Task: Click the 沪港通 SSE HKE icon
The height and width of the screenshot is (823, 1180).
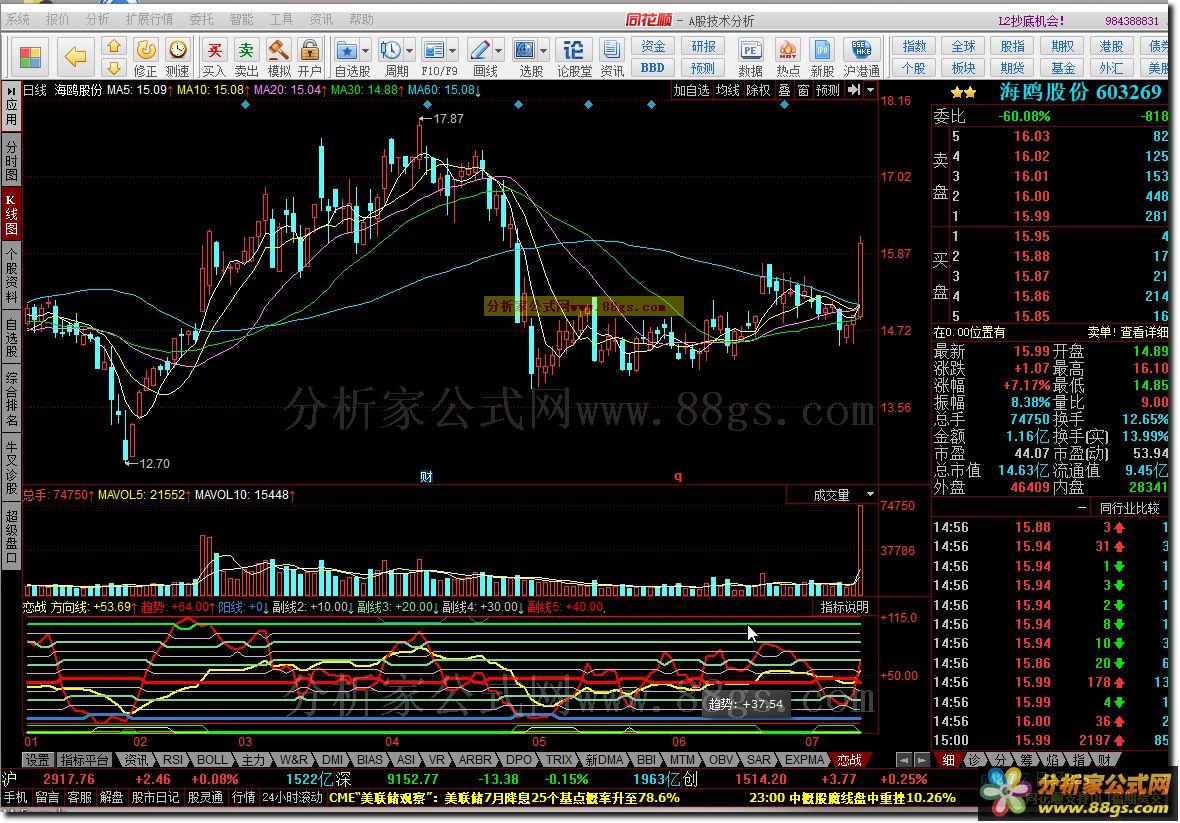Action: pos(862,58)
